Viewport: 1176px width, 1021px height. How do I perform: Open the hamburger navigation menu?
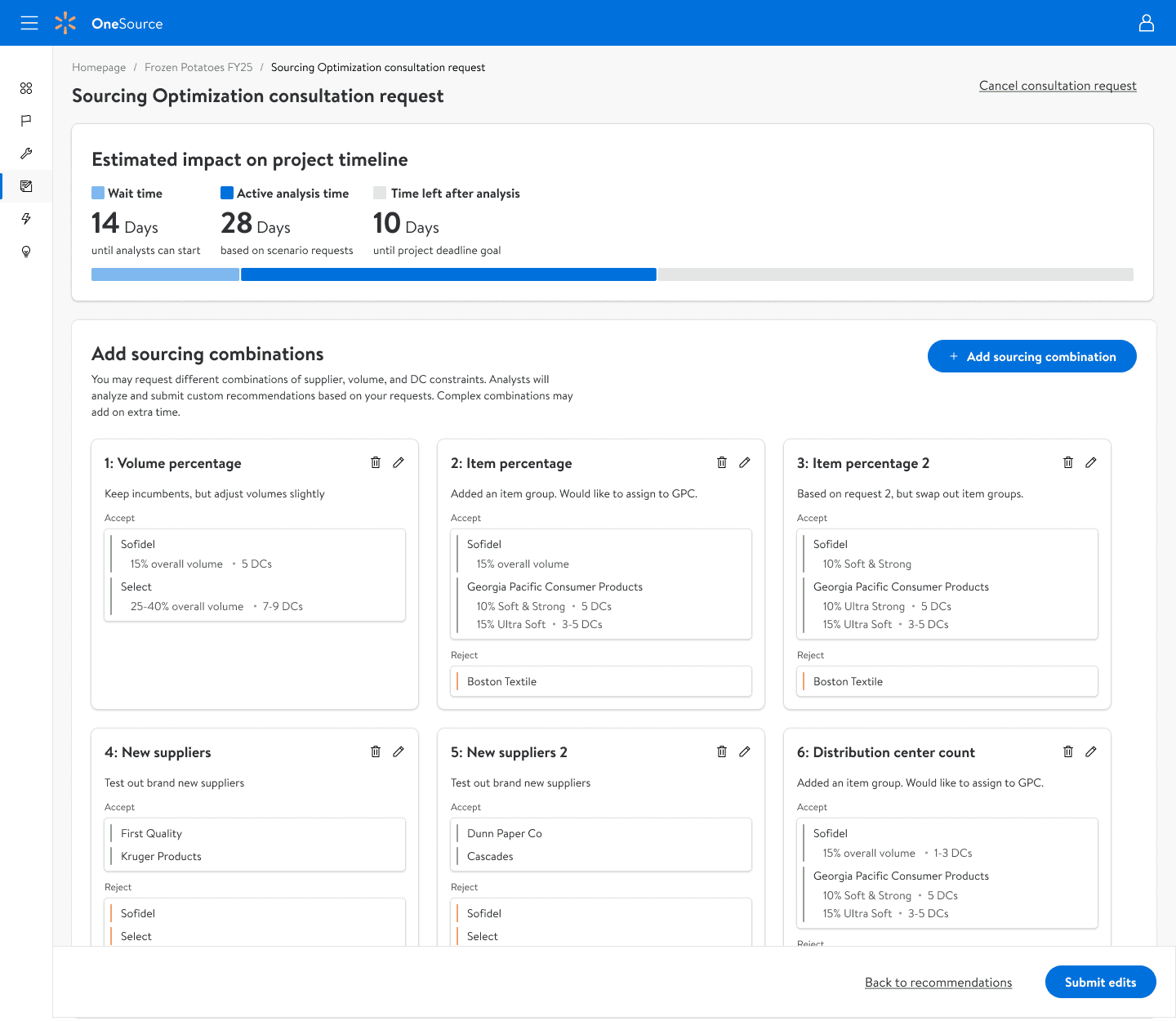29,23
